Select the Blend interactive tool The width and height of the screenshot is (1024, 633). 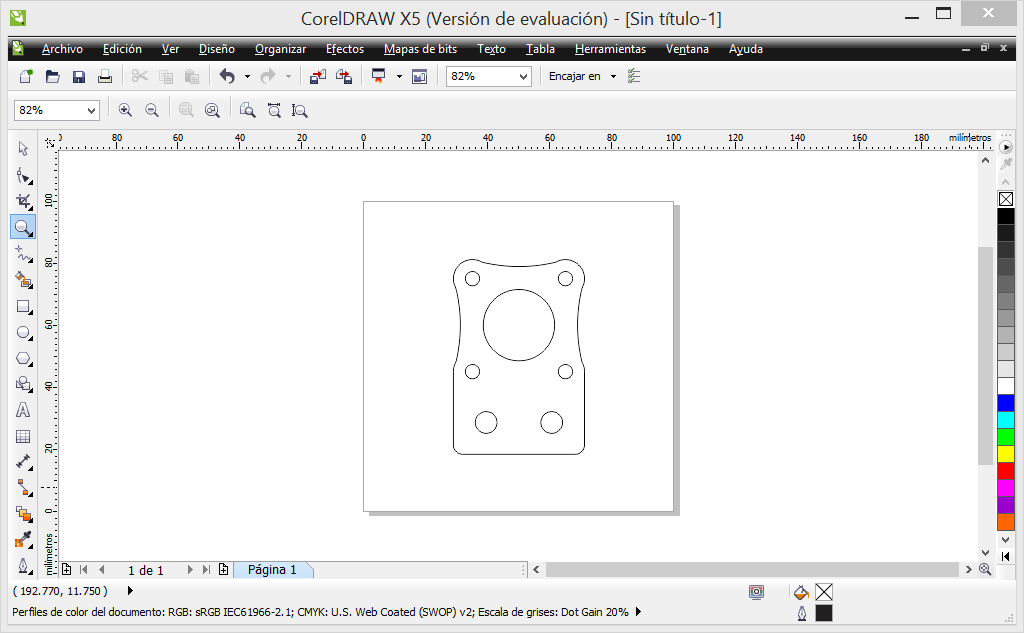pos(23,514)
